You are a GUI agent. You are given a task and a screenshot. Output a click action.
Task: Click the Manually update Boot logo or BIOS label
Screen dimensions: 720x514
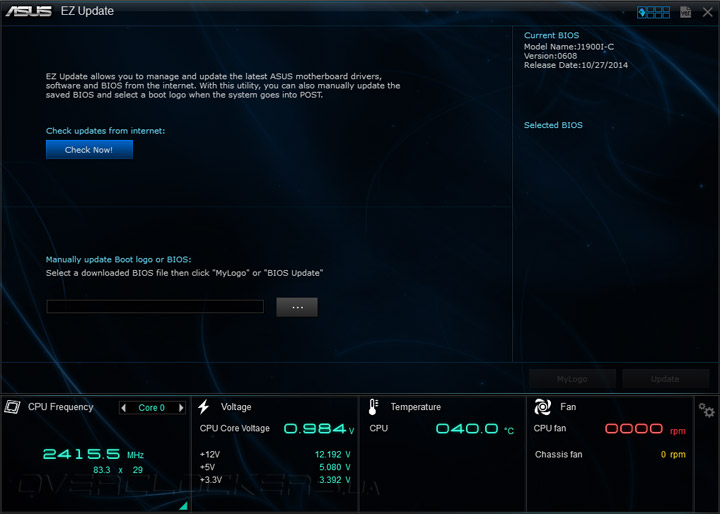(x=118, y=260)
